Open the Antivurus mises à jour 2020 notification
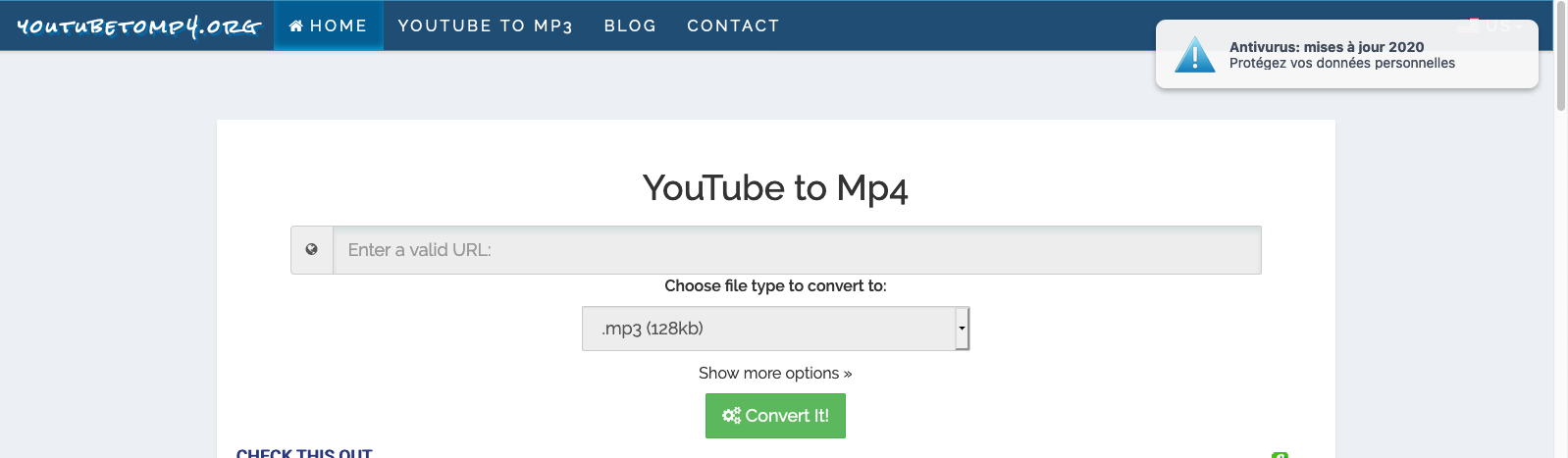 click(x=1341, y=55)
